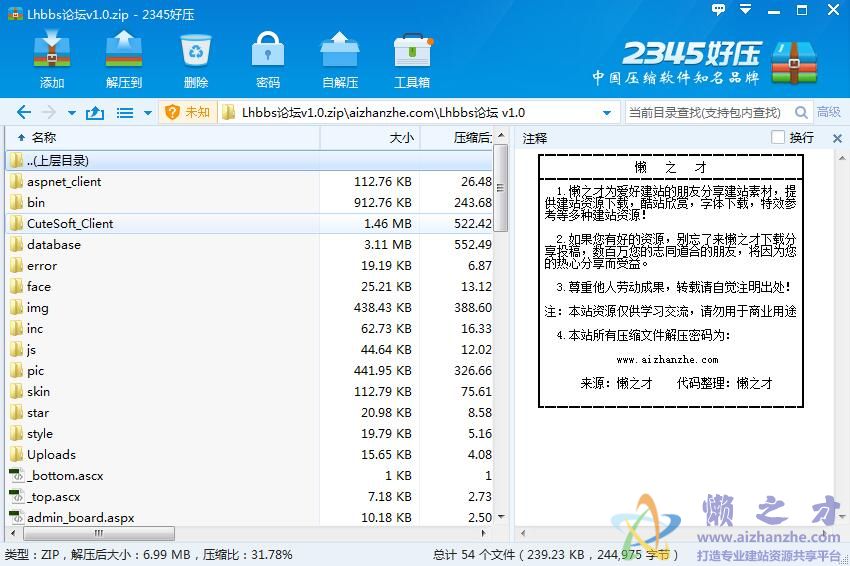The image size is (850, 566).
Task: Go forward with the right arrow
Action: click(49, 113)
